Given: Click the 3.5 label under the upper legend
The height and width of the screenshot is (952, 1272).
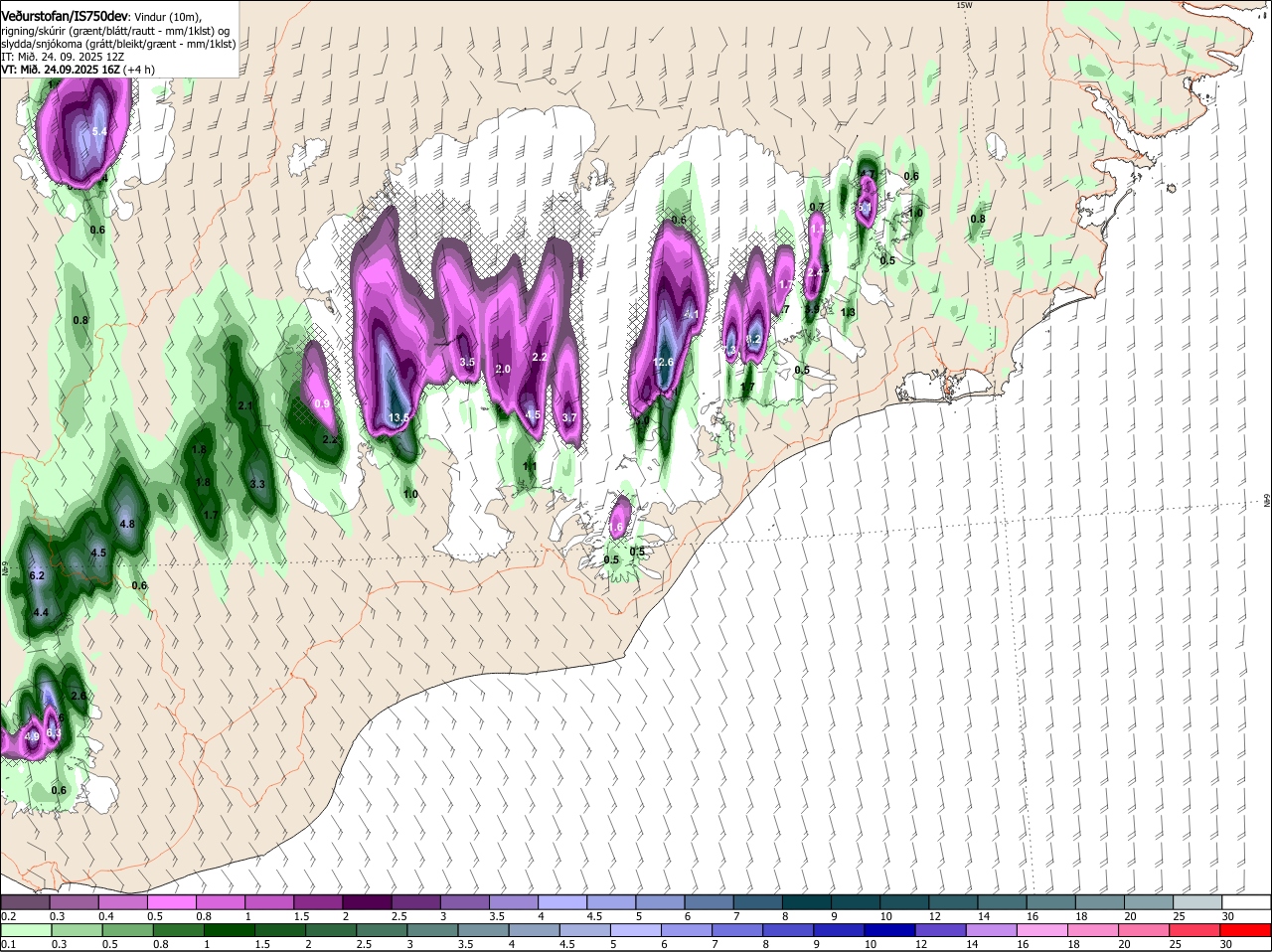Looking at the screenshot, I should pos(497,916).
